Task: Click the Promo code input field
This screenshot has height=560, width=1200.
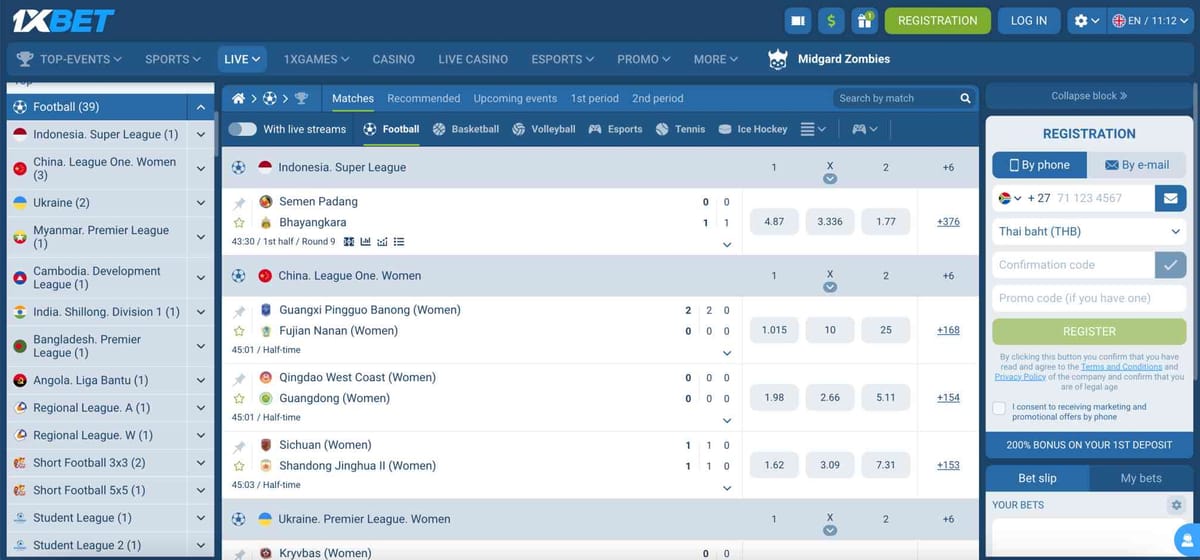Action: pos(1089,298)
